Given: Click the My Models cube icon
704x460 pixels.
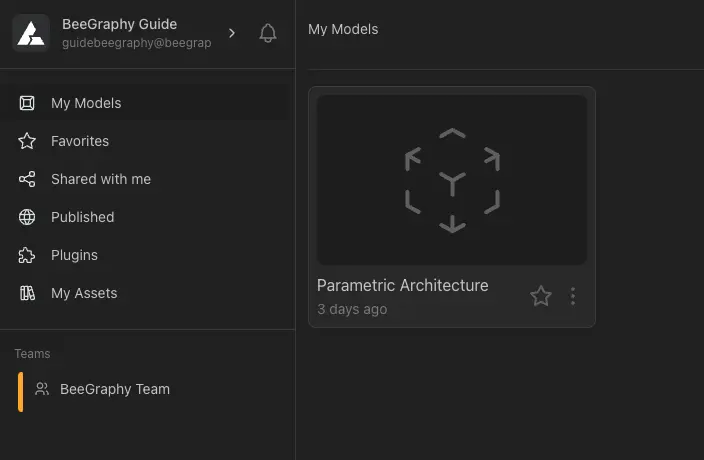Looking at the screenshot, I should 28,103.
